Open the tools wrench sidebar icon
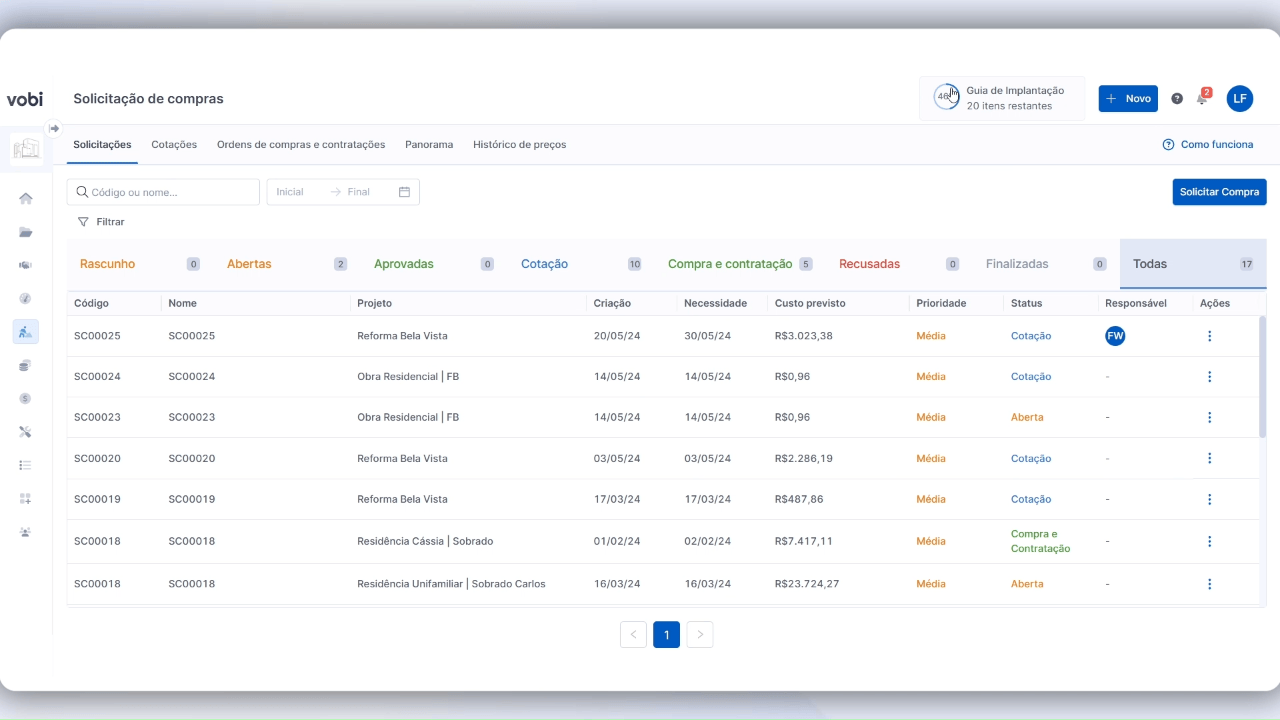This screenshot has width=1280, height=720. (26, 432)
